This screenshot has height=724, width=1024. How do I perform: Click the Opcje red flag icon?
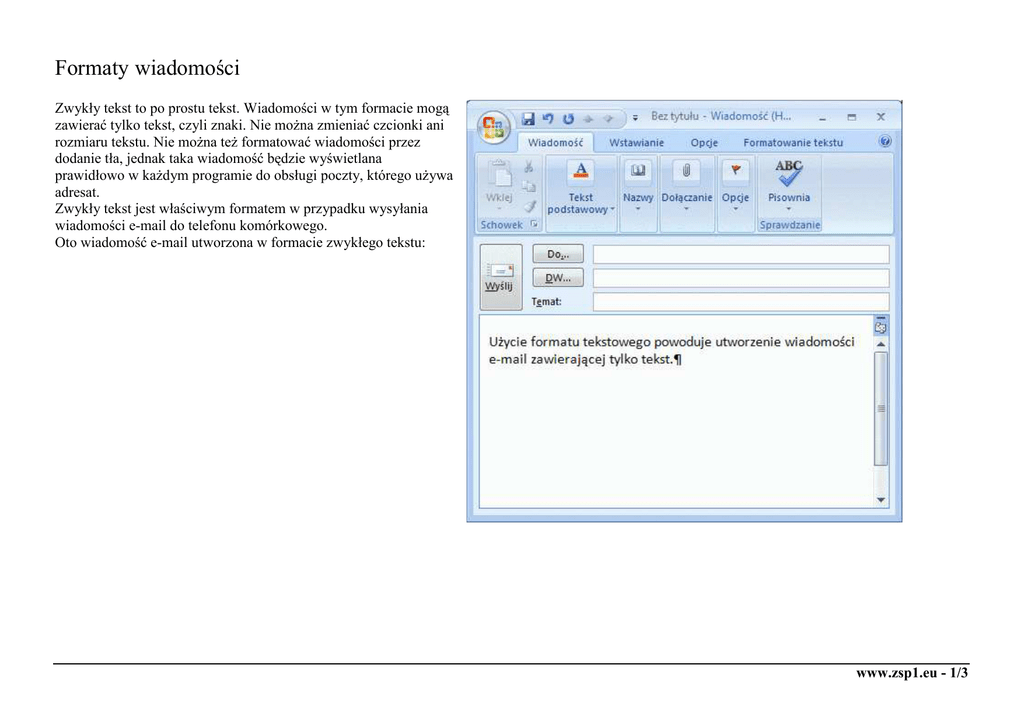(735, 172)
